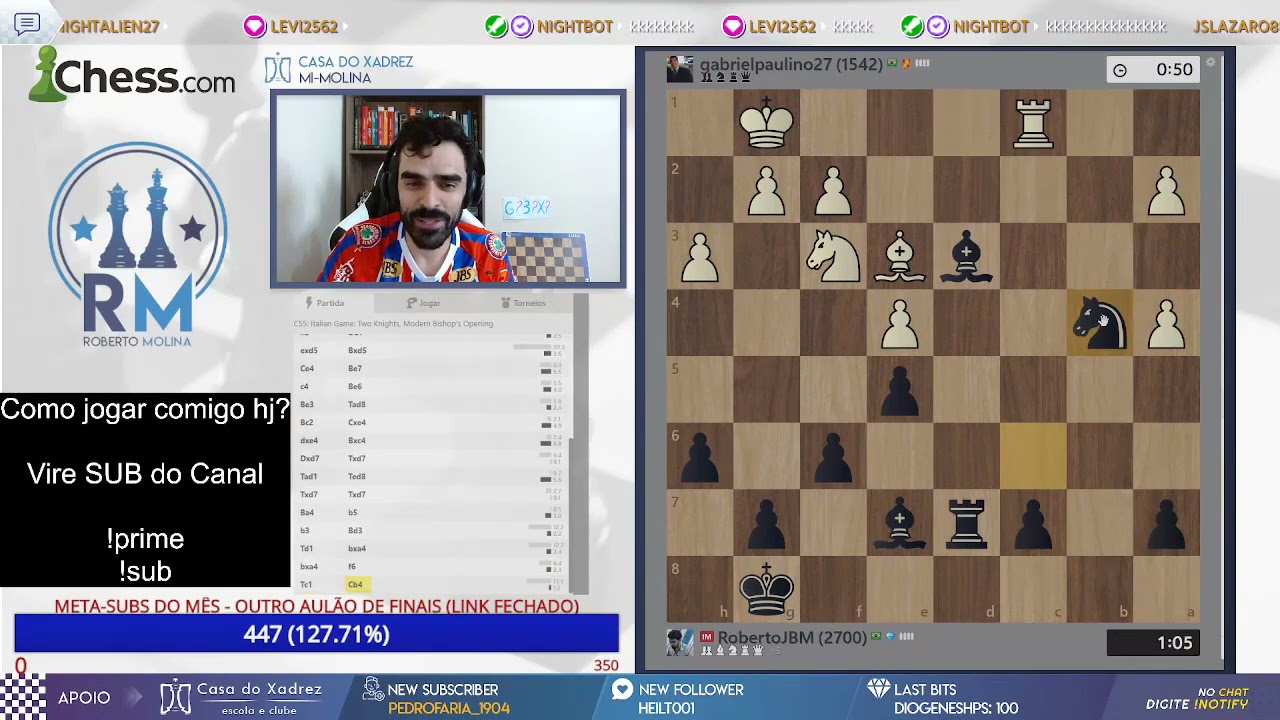Select the white king on g1
This screenshot has width=1280, height=720.
pyautogui.click(x=766, y=123)
